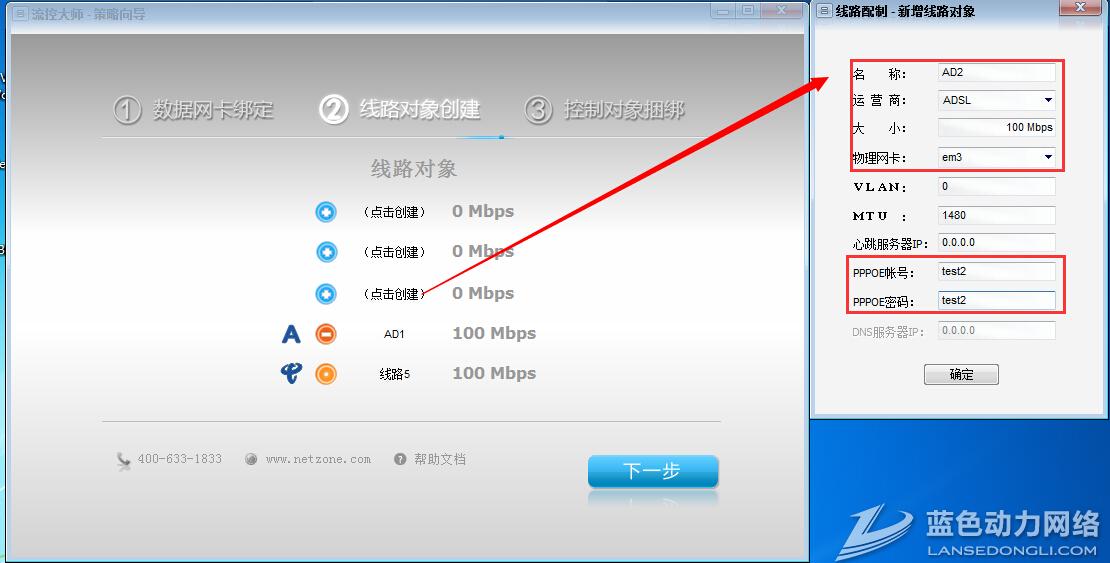
Task: Remove AD1 line using the minus icon
Action: pyautogui.click(x=326, y=334)
